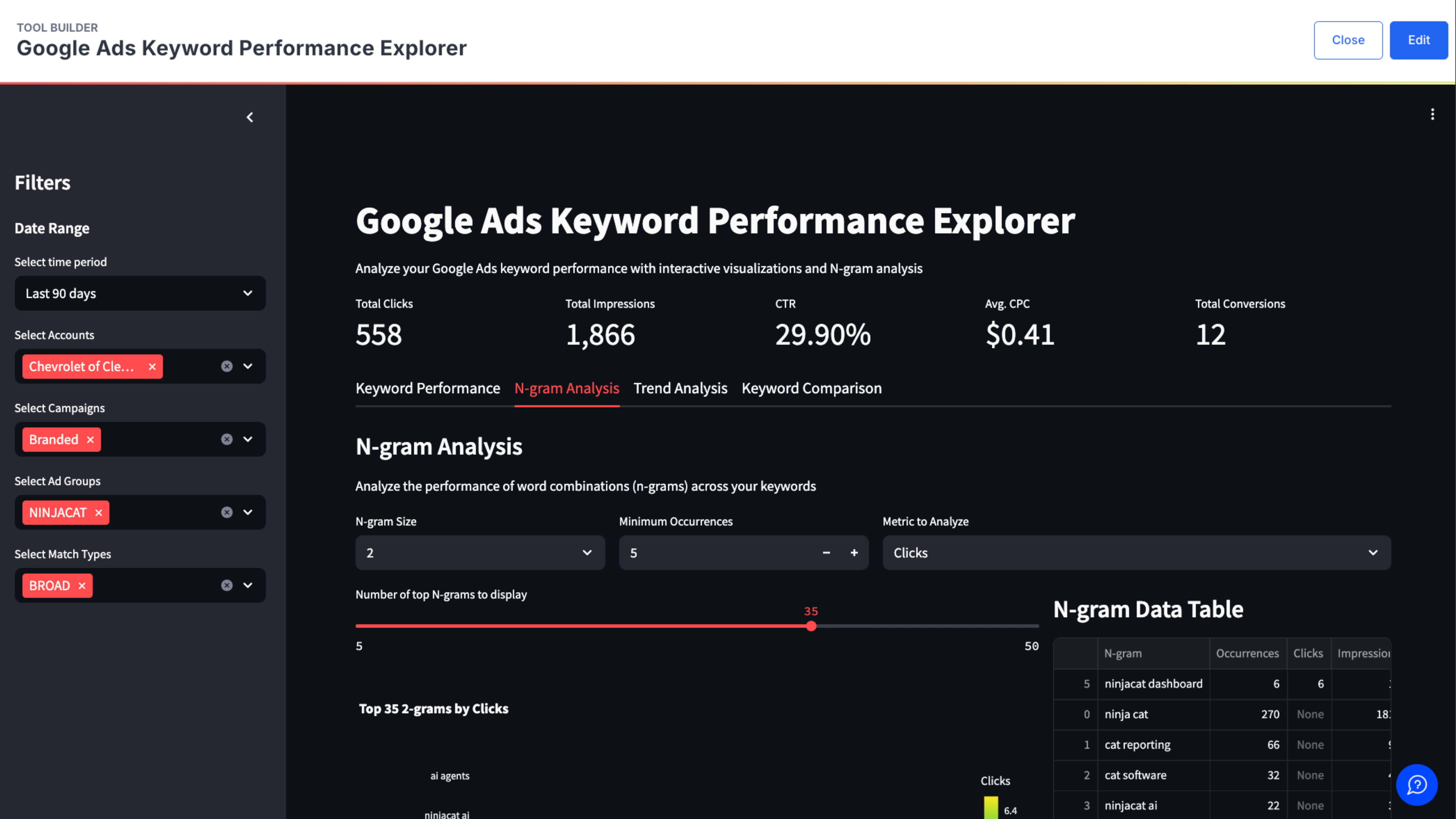The height and width of the screenshot is (819, 1456).
Task: Decrease Minimum Occurrences with the minus button
Action: [826, 553]
